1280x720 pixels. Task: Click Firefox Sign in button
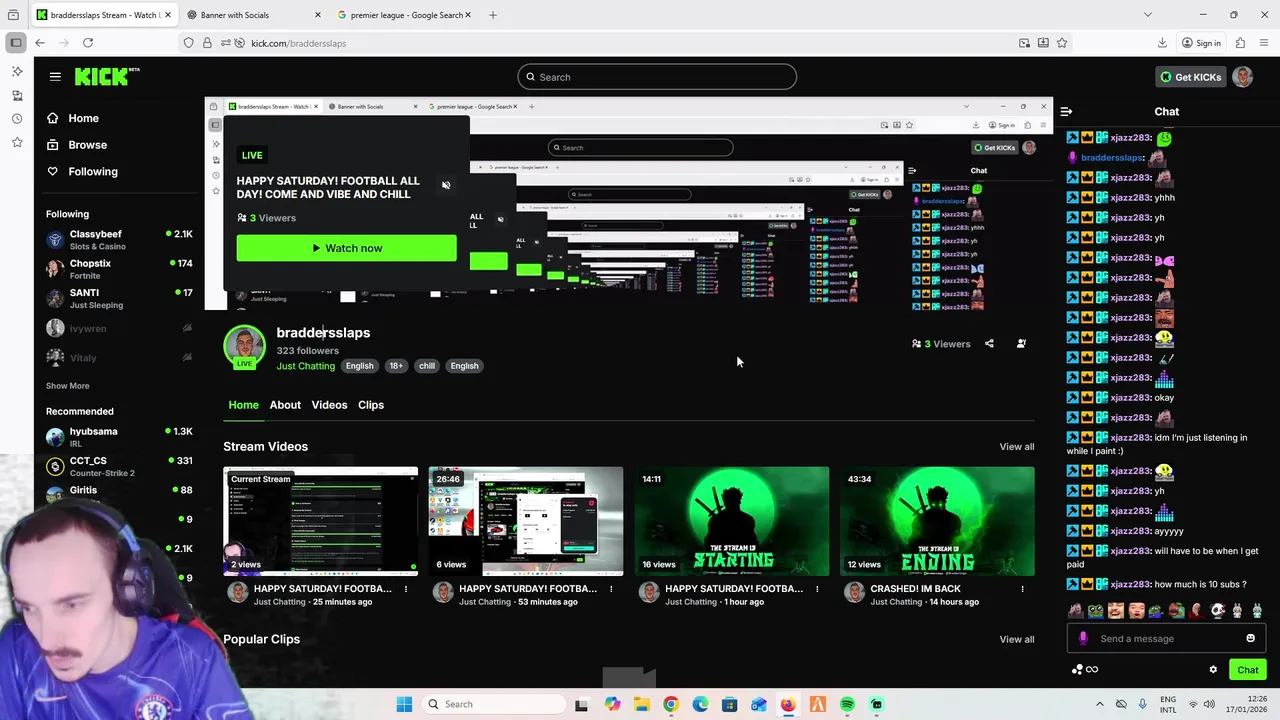point(1201,43)
